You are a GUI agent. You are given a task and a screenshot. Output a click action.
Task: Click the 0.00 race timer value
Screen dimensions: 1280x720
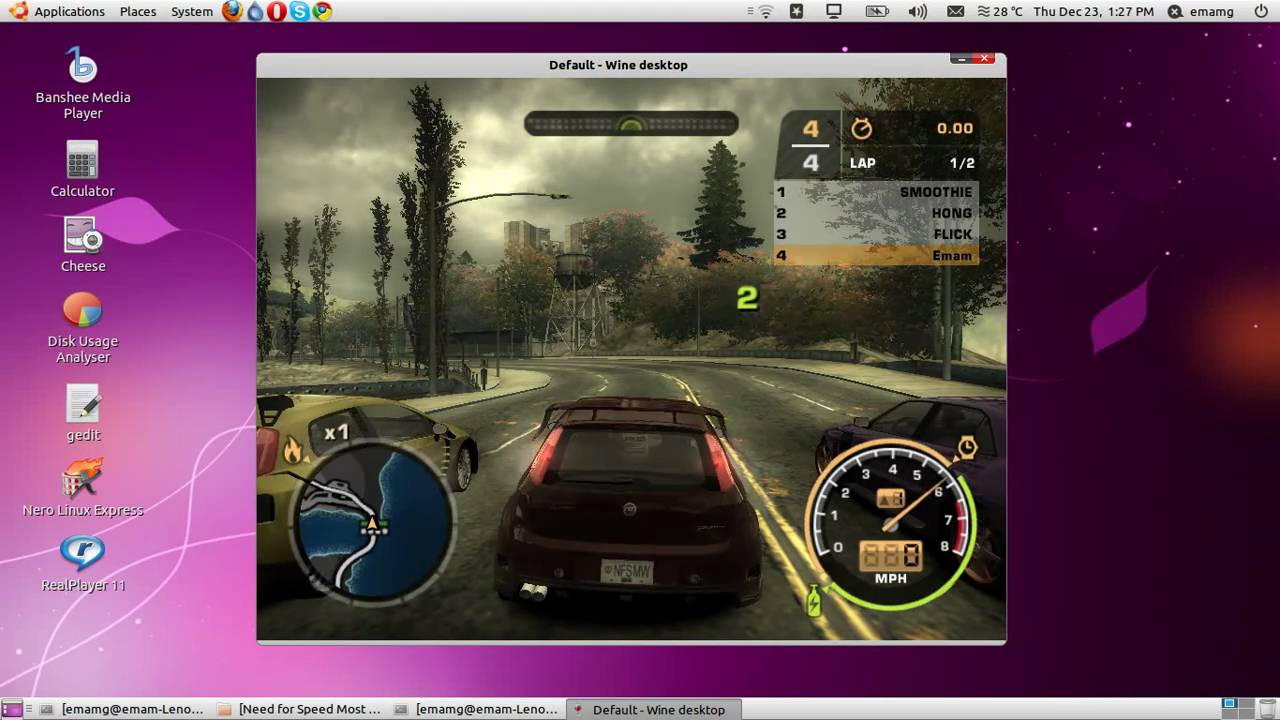tap(954, 128)
